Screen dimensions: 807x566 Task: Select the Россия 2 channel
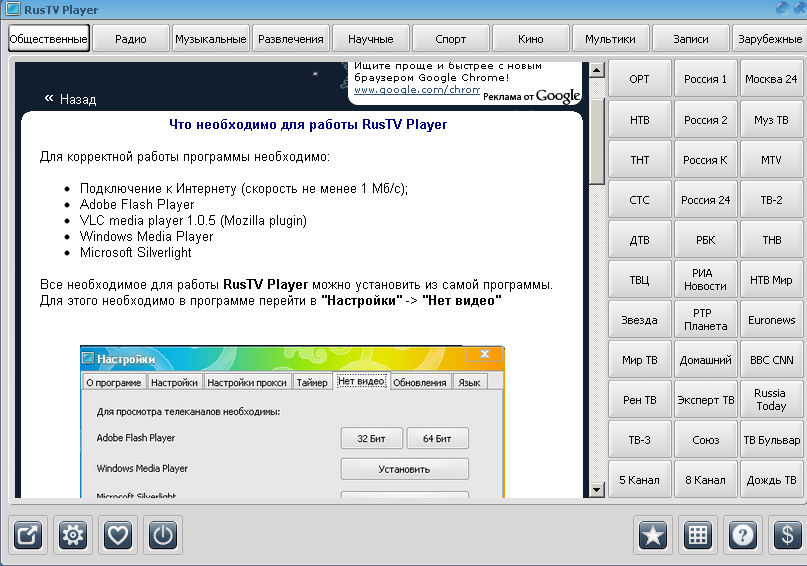click(706, 119)
